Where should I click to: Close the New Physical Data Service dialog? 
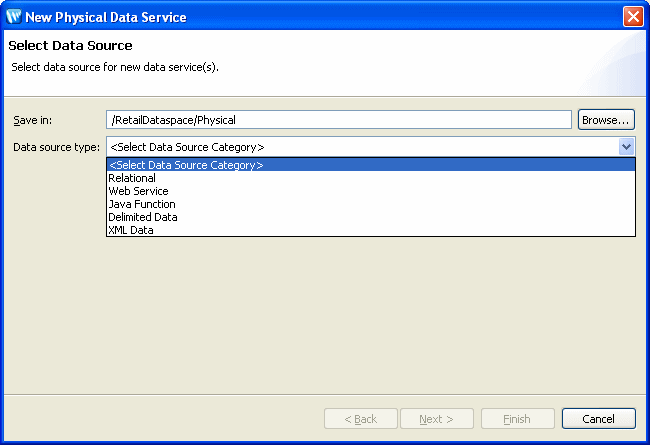click(x=632, y=17)
